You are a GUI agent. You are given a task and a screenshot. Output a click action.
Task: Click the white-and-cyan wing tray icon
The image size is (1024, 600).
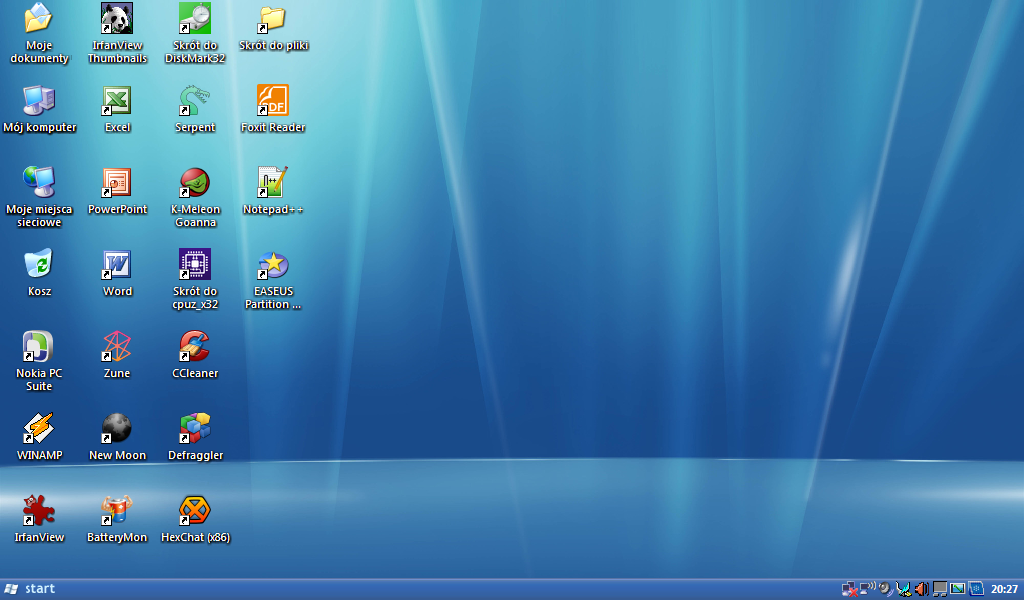(904, 589)
